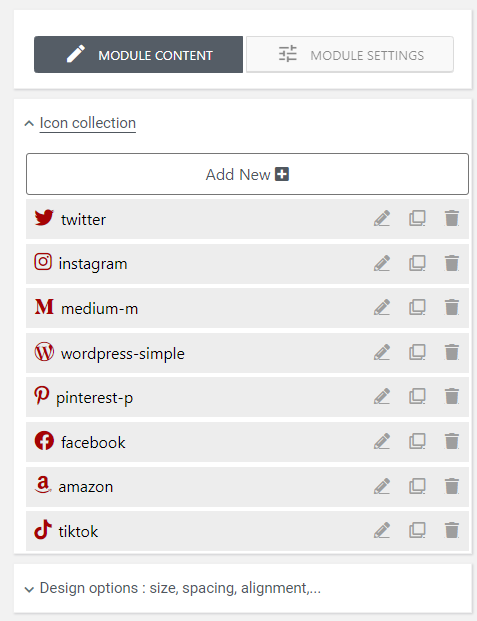Edit the amazon icon entry

coord(382,486)
